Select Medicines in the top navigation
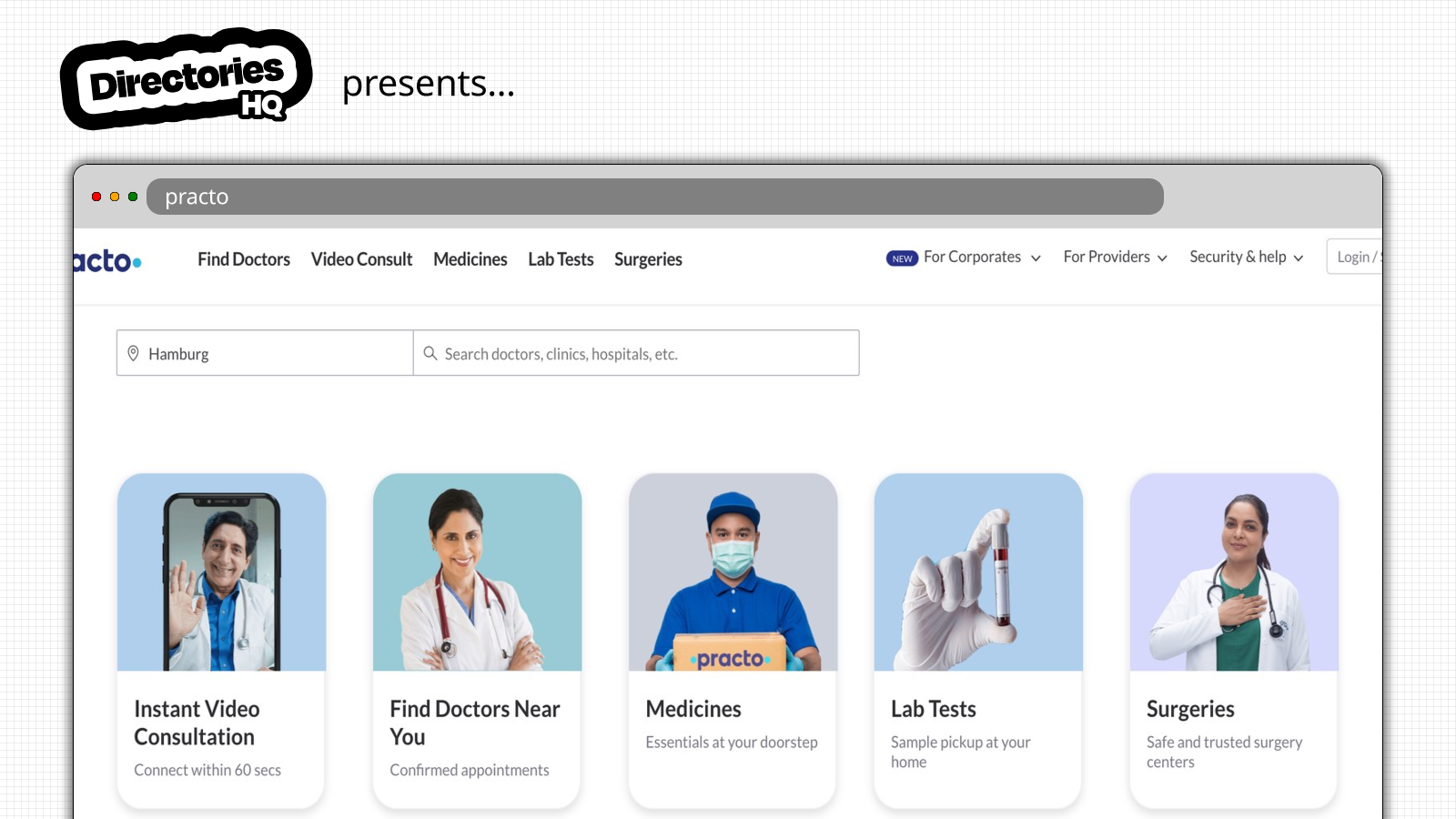Viewport: 1456px width, 819px height. (470, 259)
